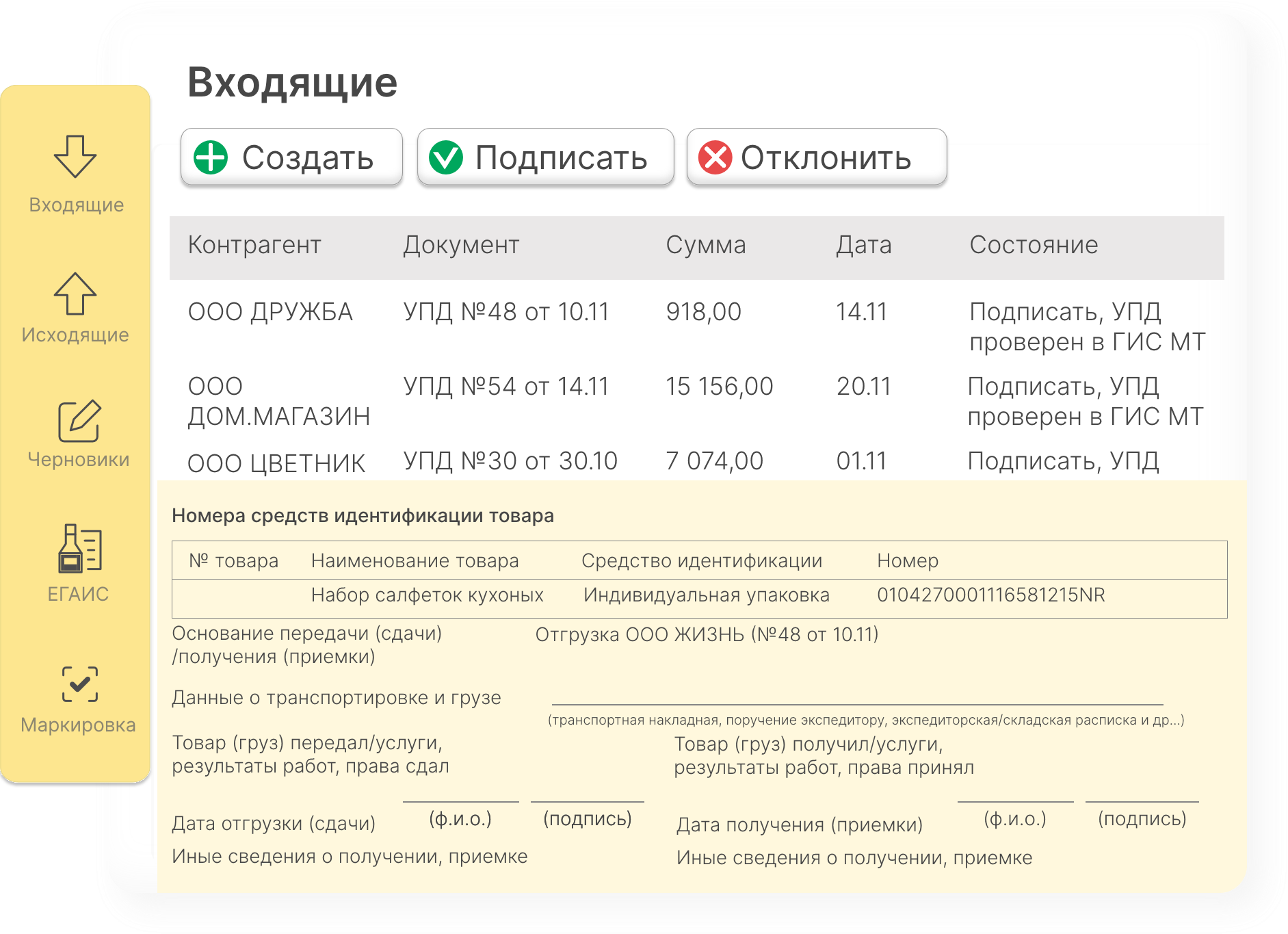Select the Исходящие sidebar label

point(75,335)
